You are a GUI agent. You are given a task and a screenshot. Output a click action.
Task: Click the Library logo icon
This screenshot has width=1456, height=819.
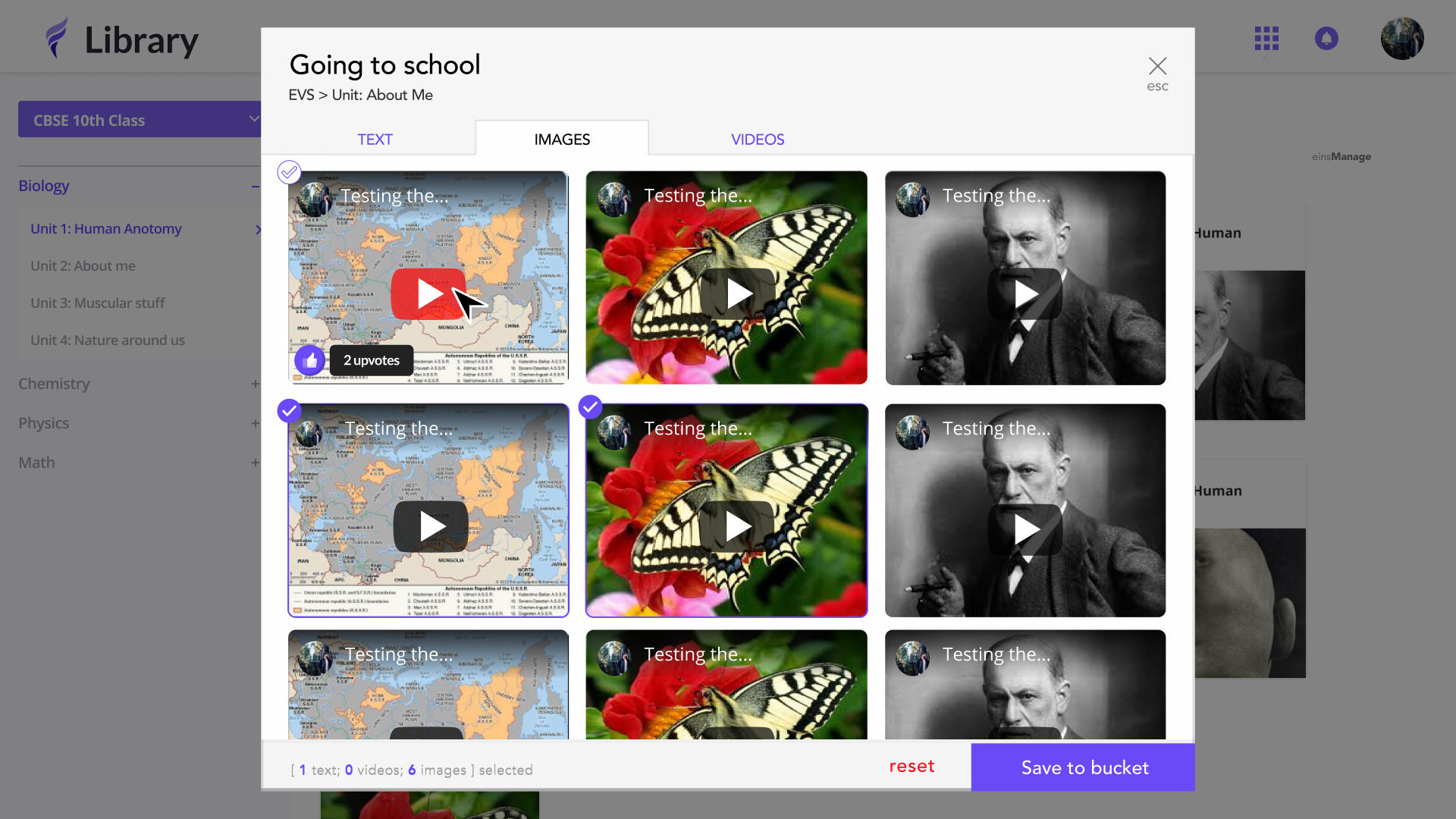pyautogui.click(x=57, y=38)
